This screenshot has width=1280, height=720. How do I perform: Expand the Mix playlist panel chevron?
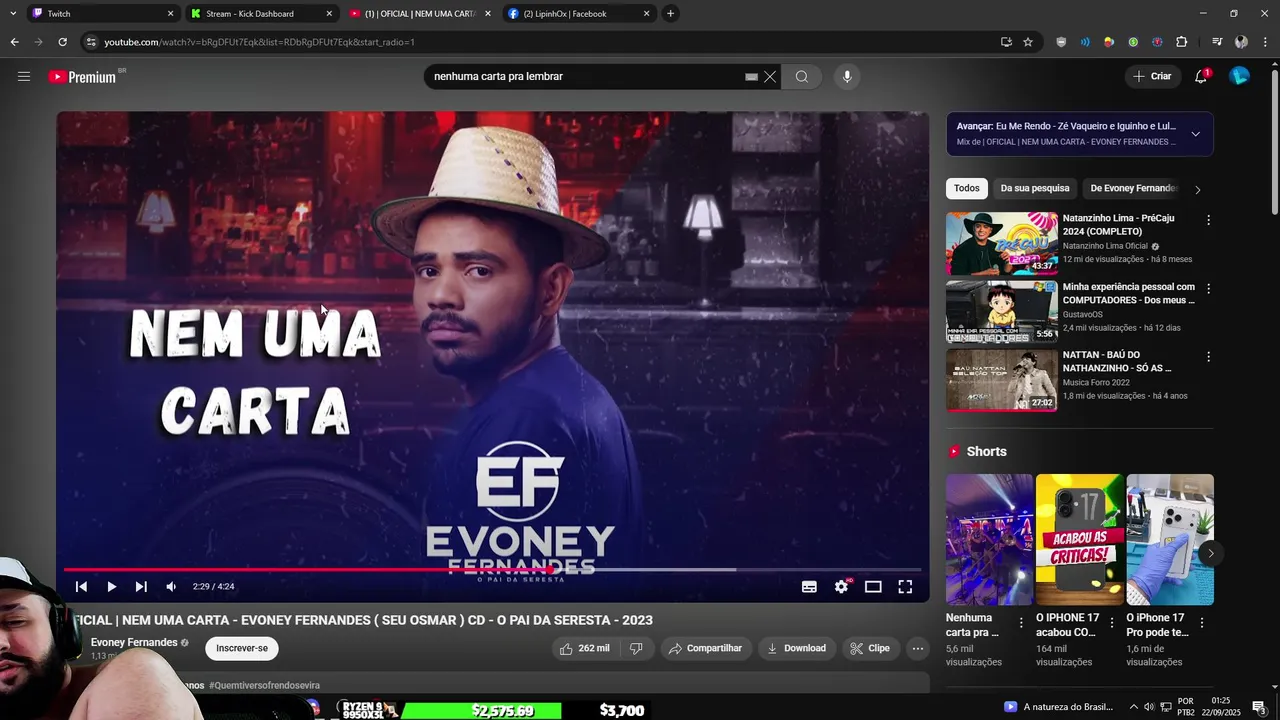(x=1195, y=134)
